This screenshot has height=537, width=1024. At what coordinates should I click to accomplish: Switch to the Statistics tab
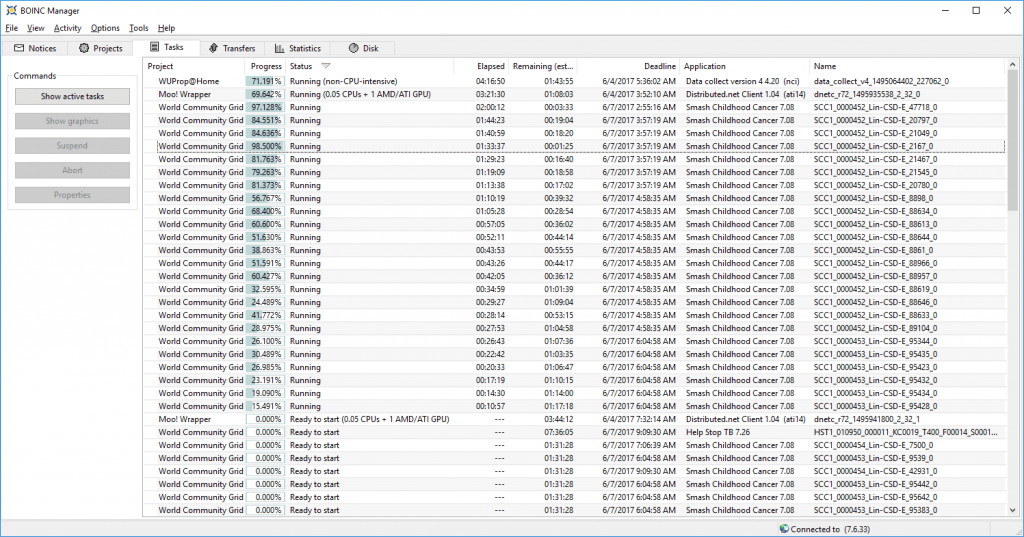coord(298,48)
